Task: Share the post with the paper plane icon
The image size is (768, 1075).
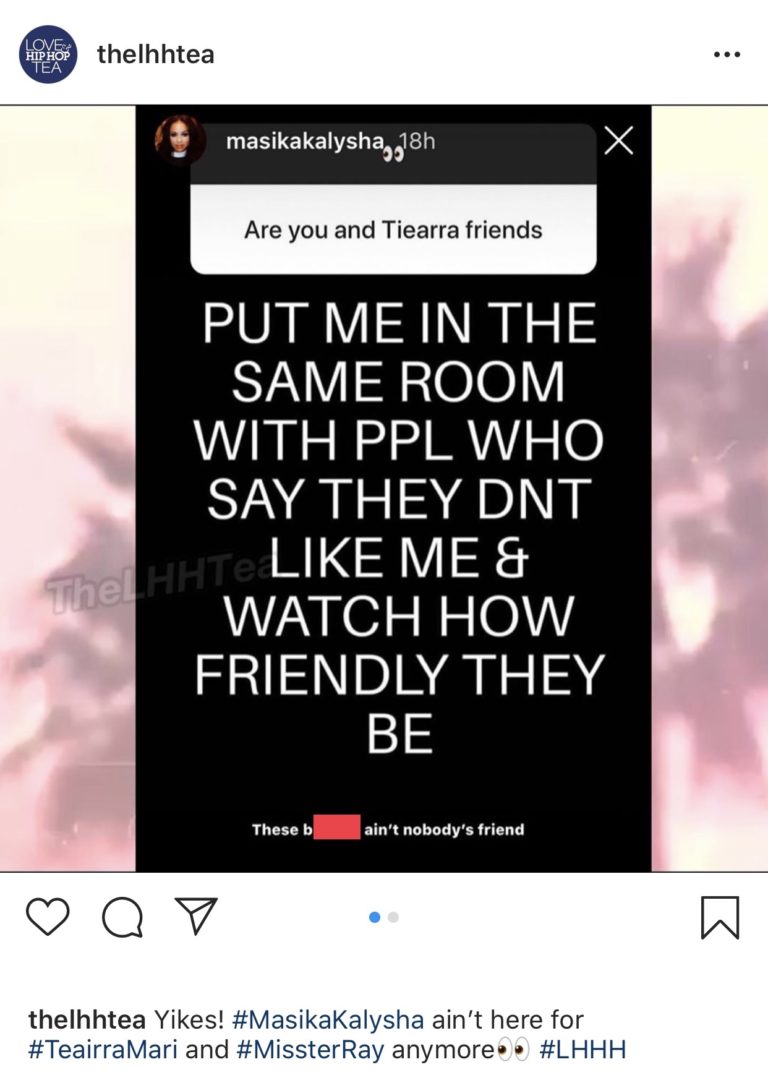Action: [x=197, y=916]
